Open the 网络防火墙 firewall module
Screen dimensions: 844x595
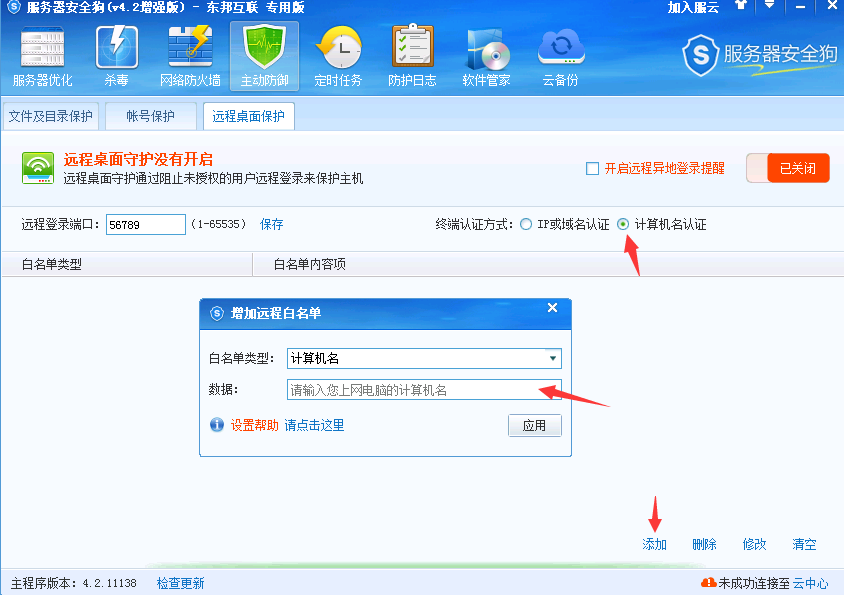[x=190, y=57]
